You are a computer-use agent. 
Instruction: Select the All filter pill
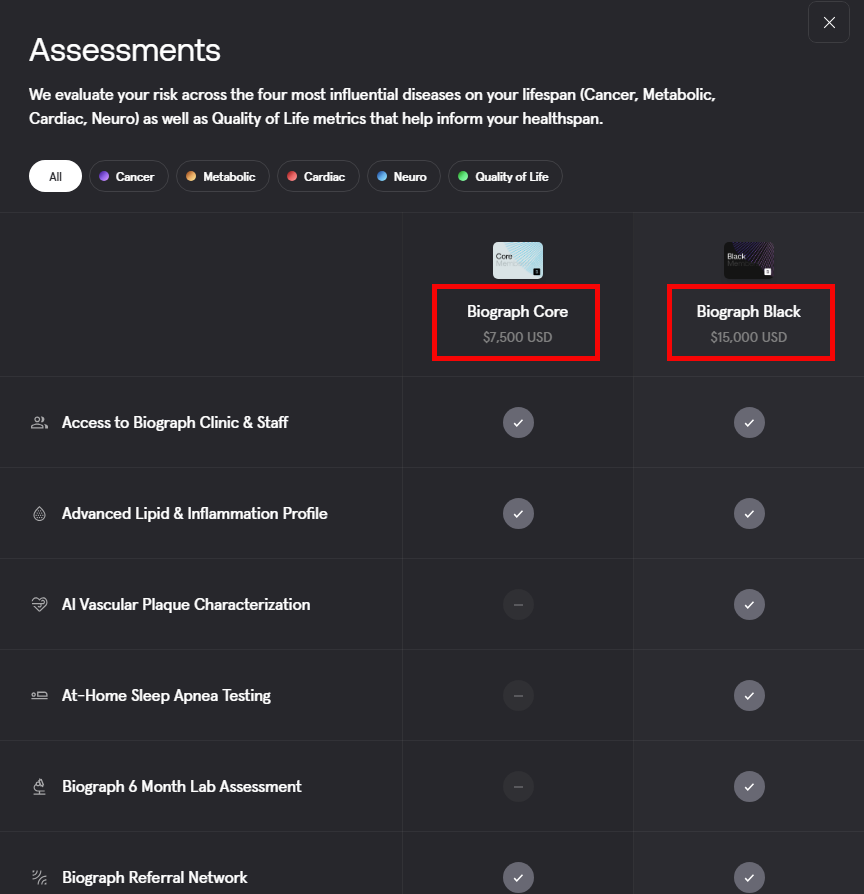pos(55,176)
